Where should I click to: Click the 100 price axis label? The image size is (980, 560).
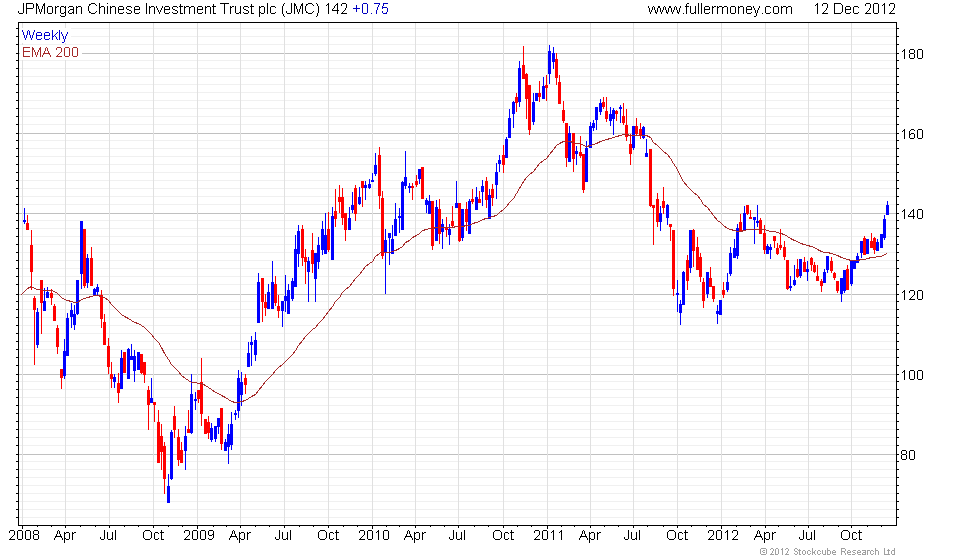point(911,375)
